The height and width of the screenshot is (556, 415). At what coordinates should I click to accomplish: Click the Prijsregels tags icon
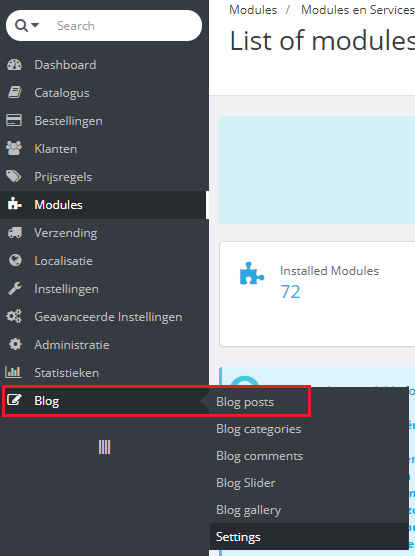(14, 177)
